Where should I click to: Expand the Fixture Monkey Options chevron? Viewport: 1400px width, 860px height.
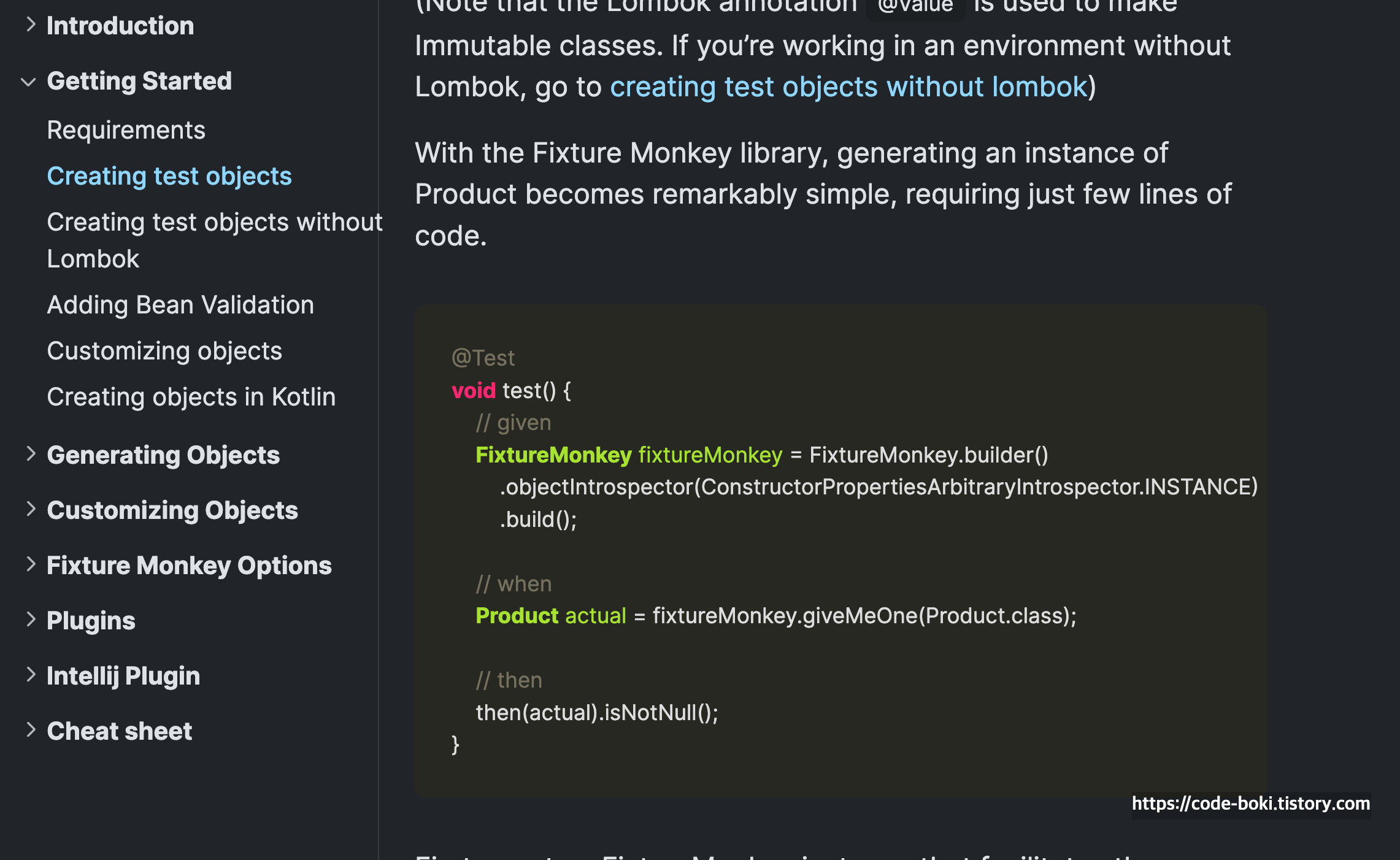coord(31,564)
